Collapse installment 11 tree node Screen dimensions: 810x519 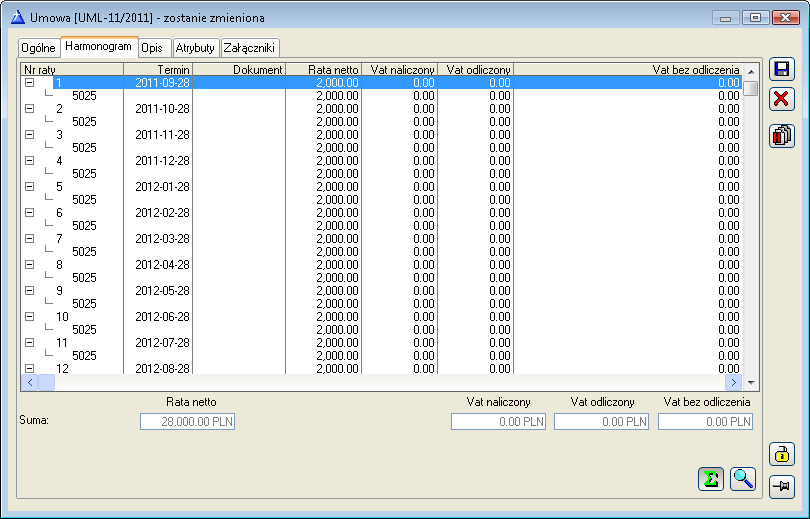29,342
